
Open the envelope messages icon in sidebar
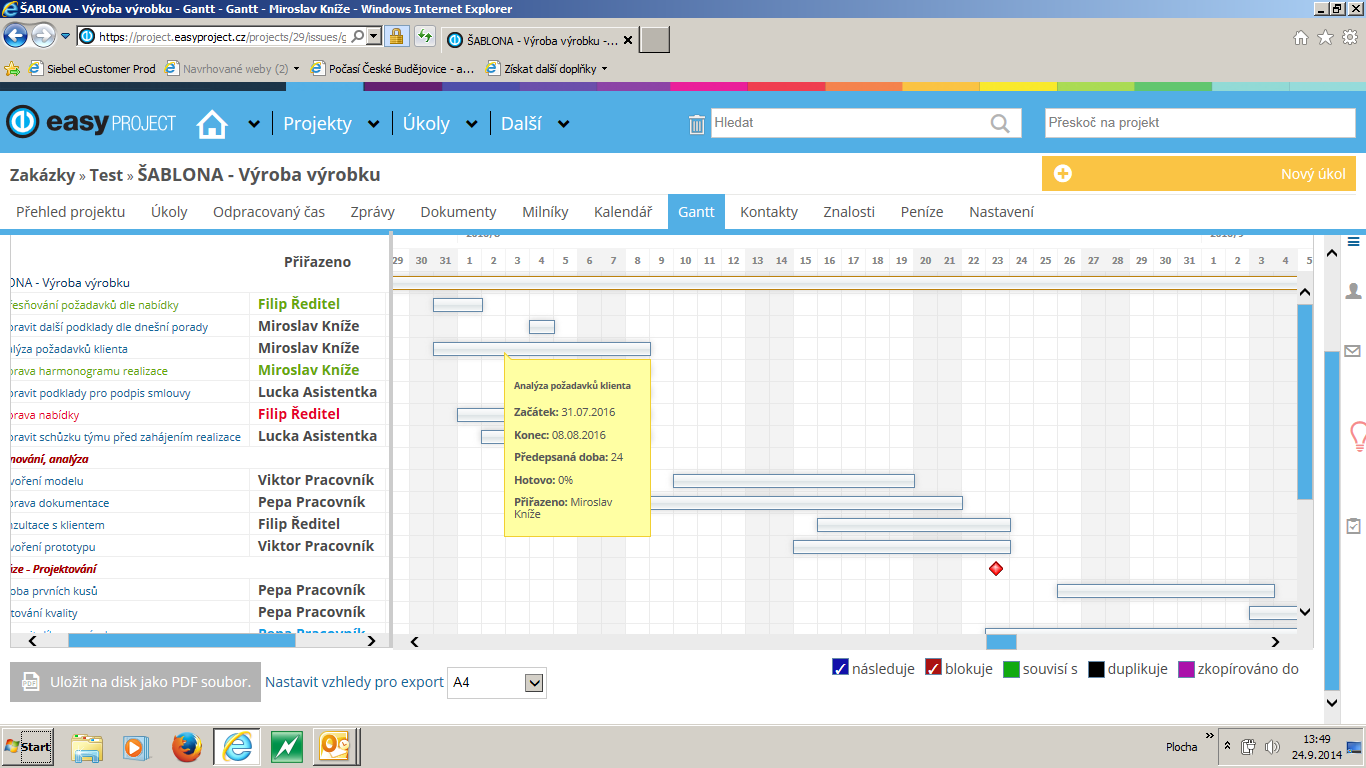click(1353, 351)
